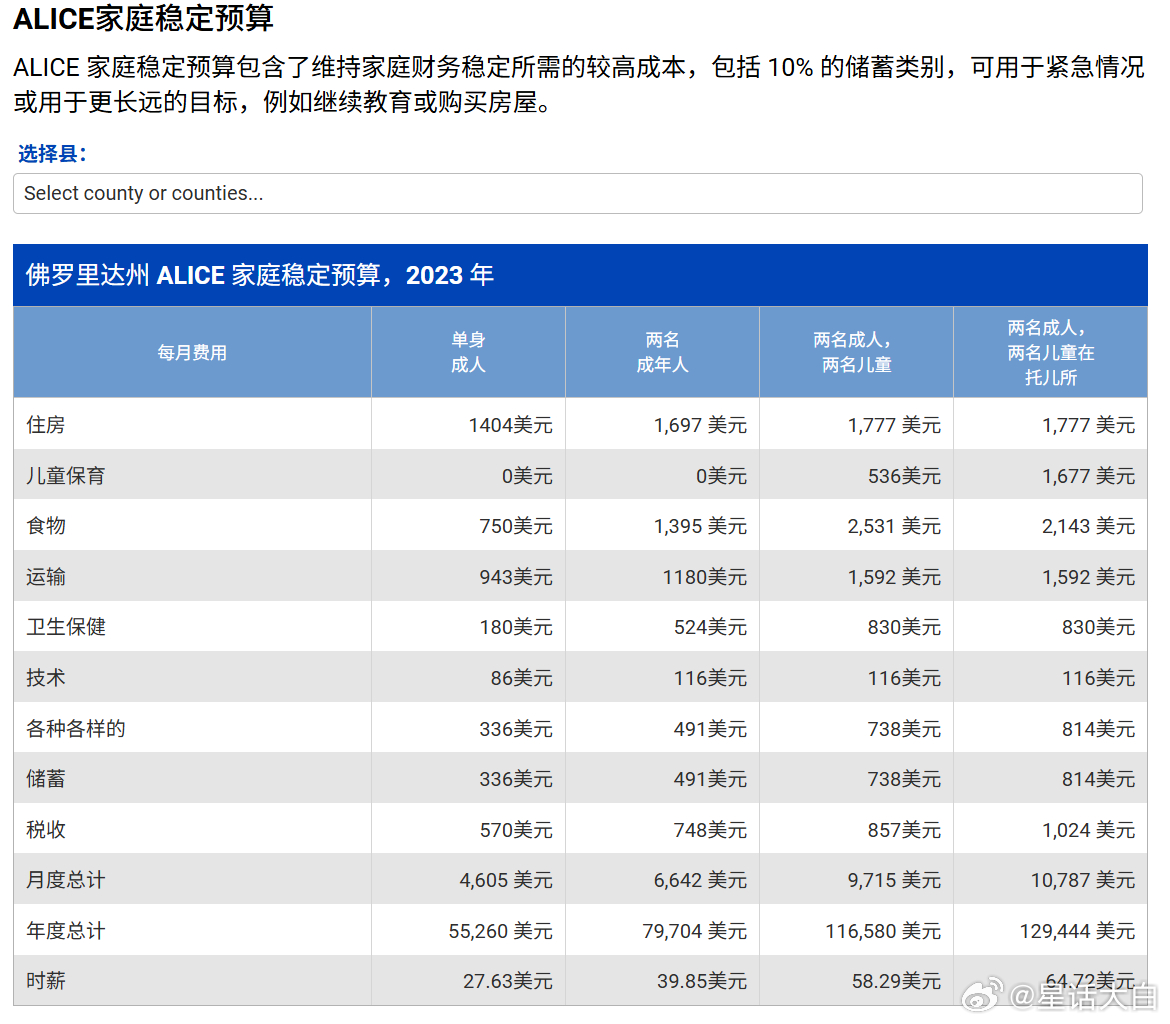Select the 儿童保育 row label
This screenshot has width=1170, height=1024.
tap(66, 475)
